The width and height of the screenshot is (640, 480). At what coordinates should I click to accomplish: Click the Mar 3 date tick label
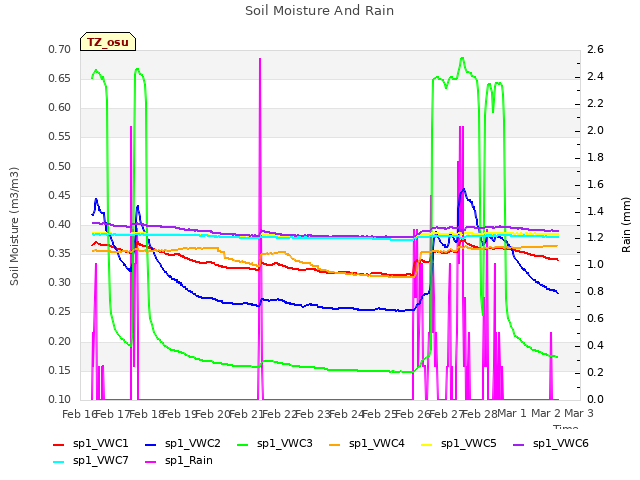coord(579,413)
